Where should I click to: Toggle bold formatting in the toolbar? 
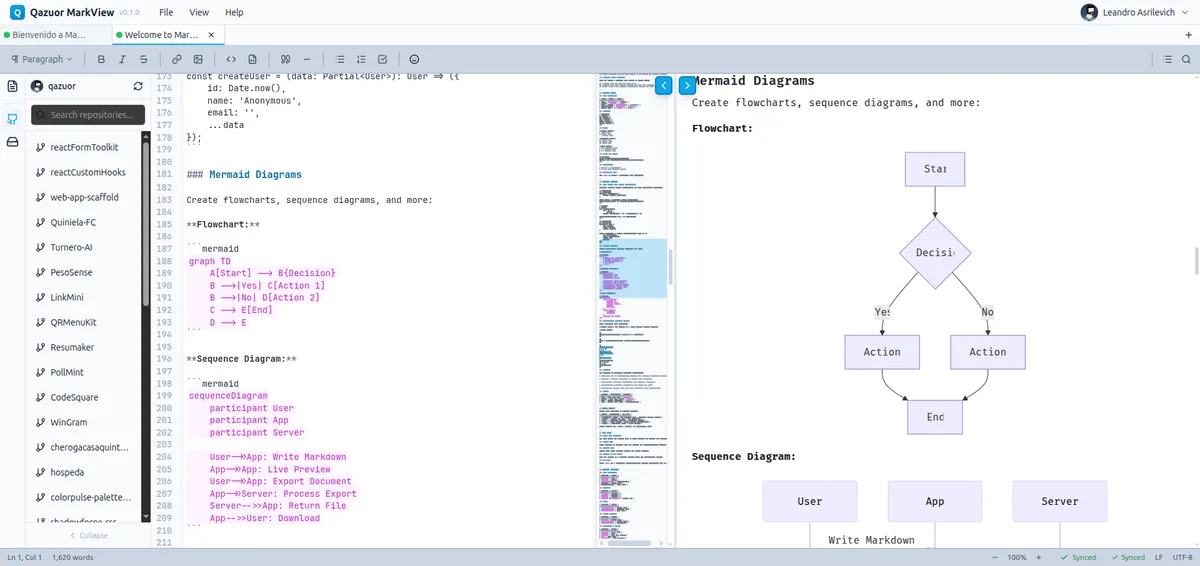tap(101, 59)
